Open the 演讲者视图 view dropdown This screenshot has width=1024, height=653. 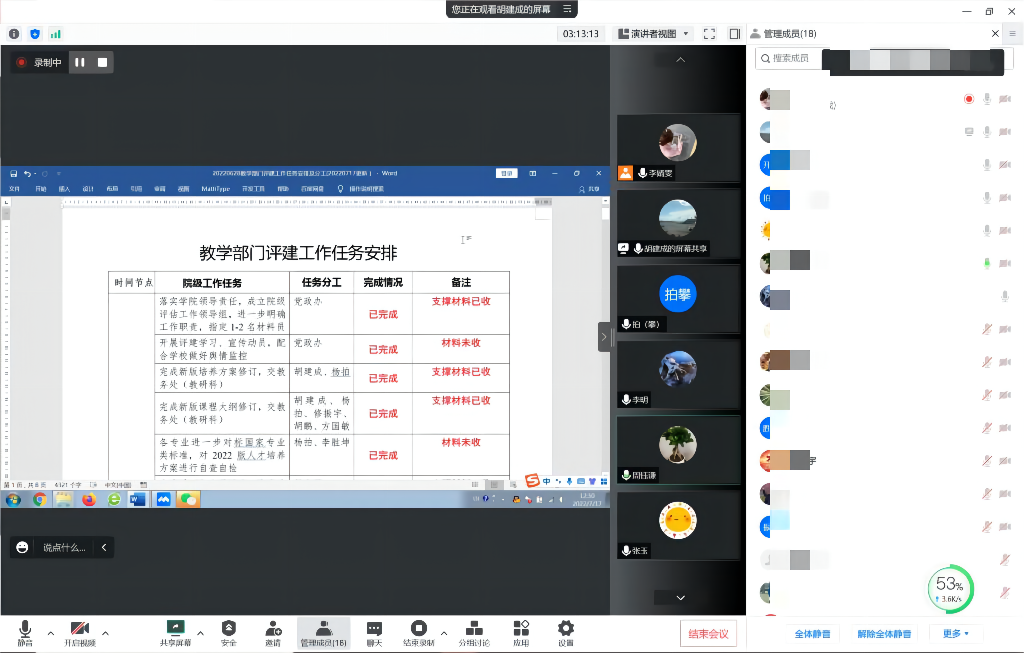(653, 33)
